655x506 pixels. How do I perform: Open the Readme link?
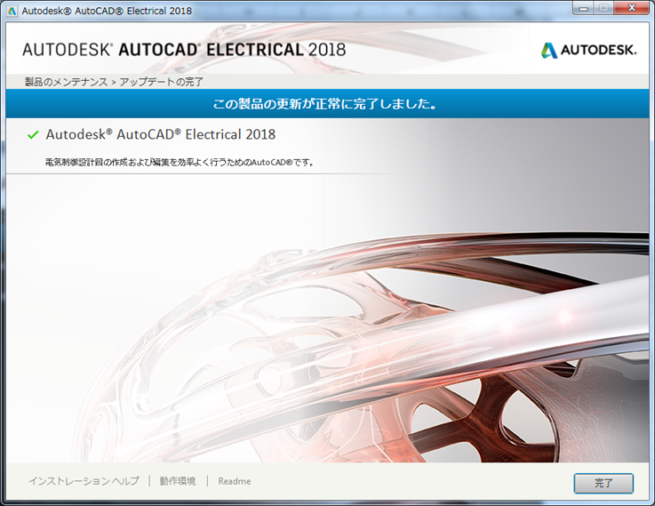(x=234, y=481)
